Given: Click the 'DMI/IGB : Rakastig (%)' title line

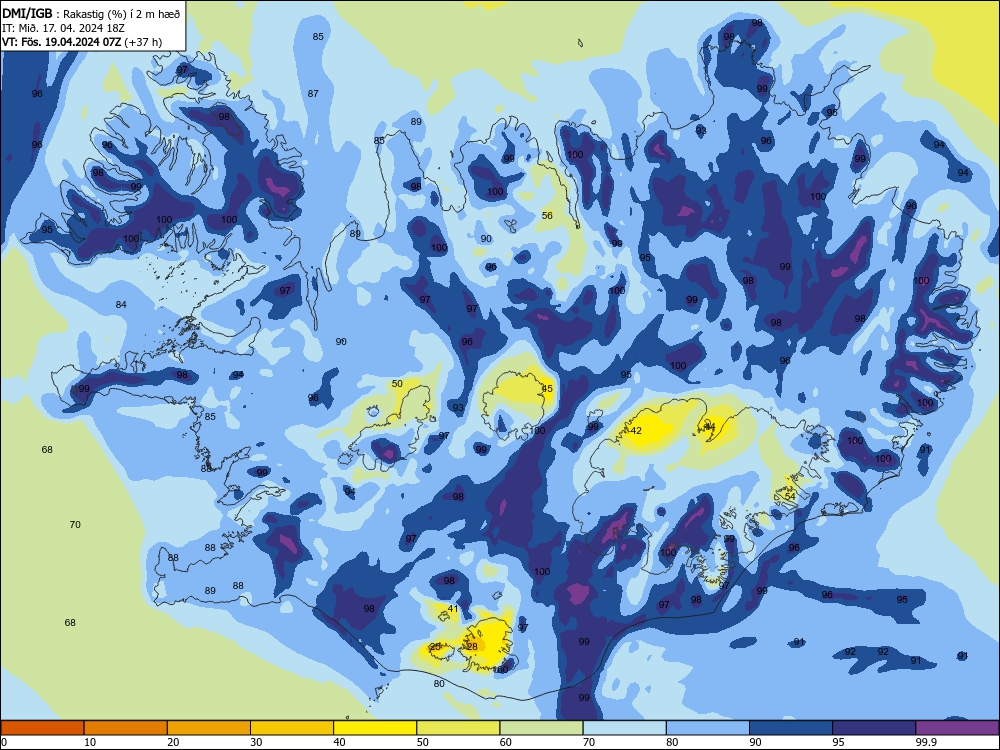Looking at the screenshot, I should (x=92, y=13).
